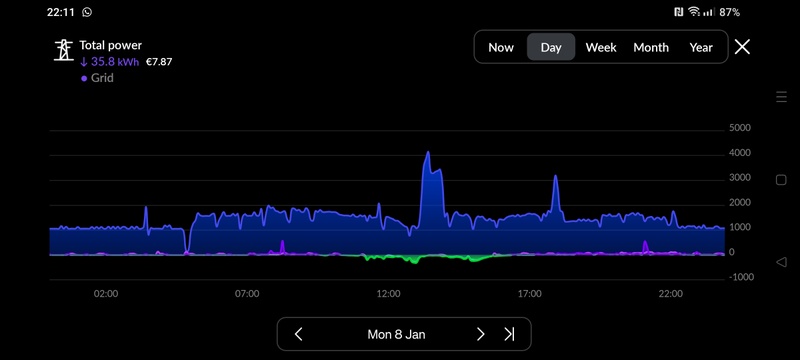Viewport: 800px width, 360px height.
Task: Tap the 5000 y-axis label
Action: pyautogui.click(x=740, y=128)
